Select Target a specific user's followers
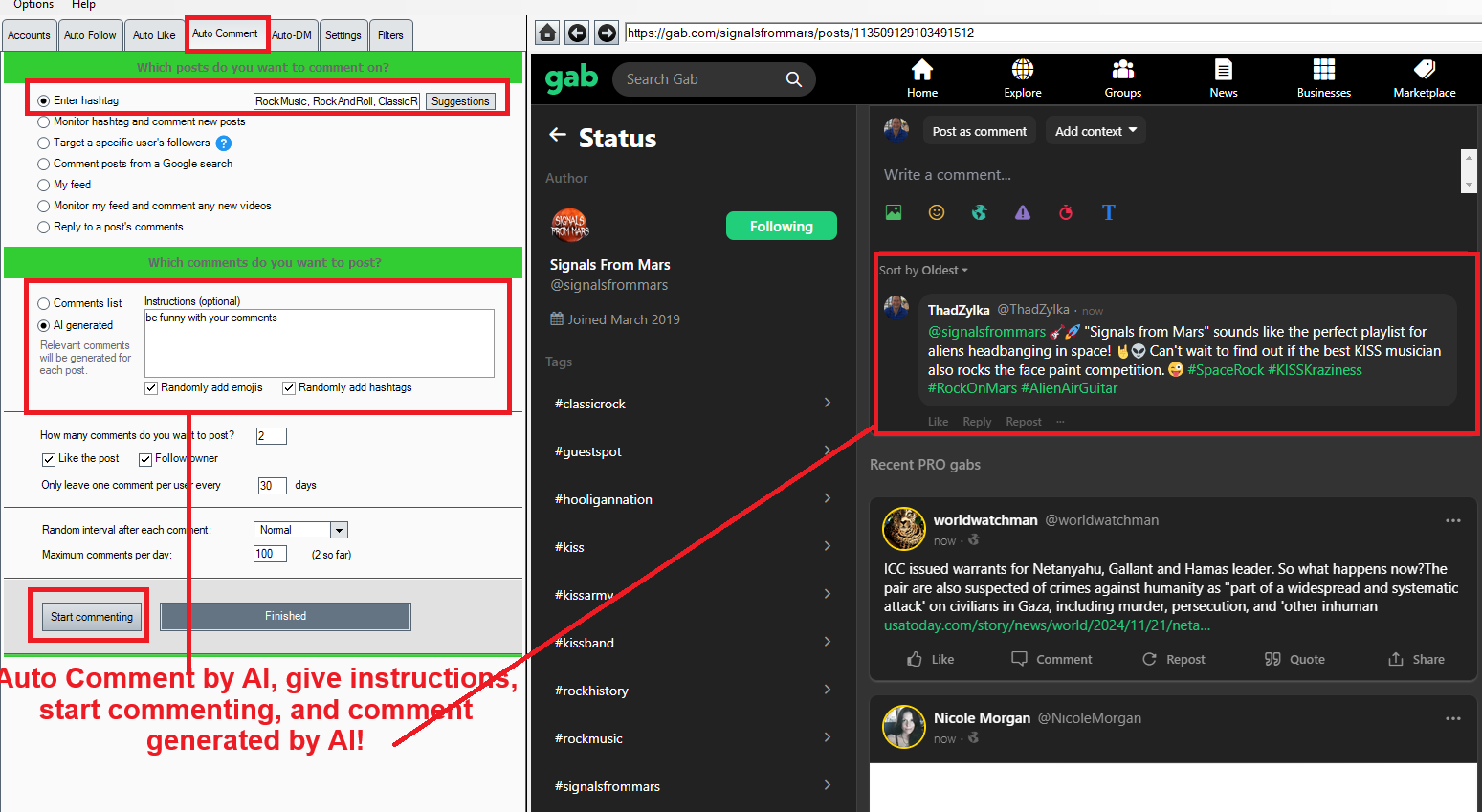The image size is (1482, 812). tap(43, 143)
